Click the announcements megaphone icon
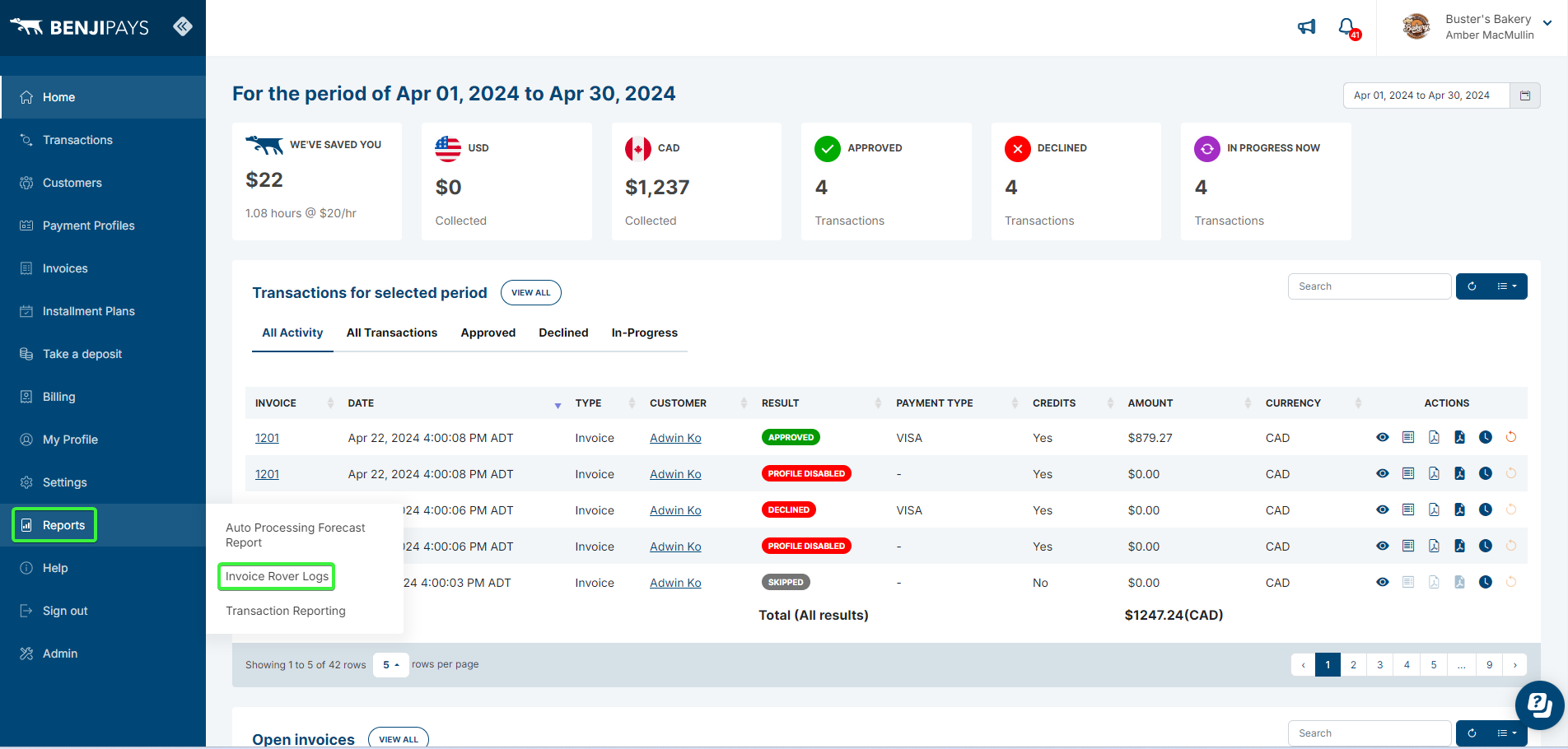Image resolution: width=1568 pixels, height=749 pixels. (1306, 27)
